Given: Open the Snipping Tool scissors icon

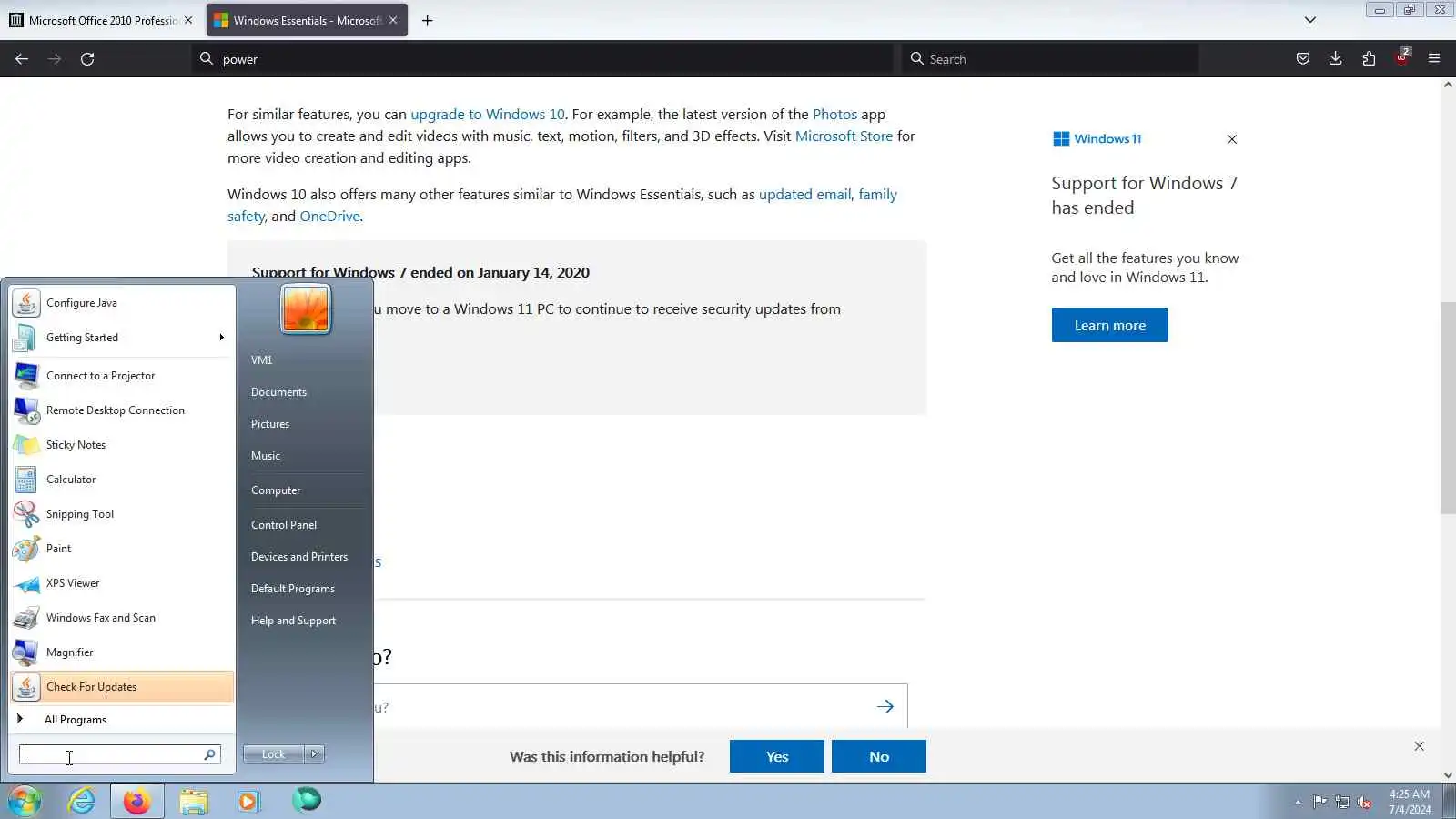Looking at the screenshot, I should 26,514.
